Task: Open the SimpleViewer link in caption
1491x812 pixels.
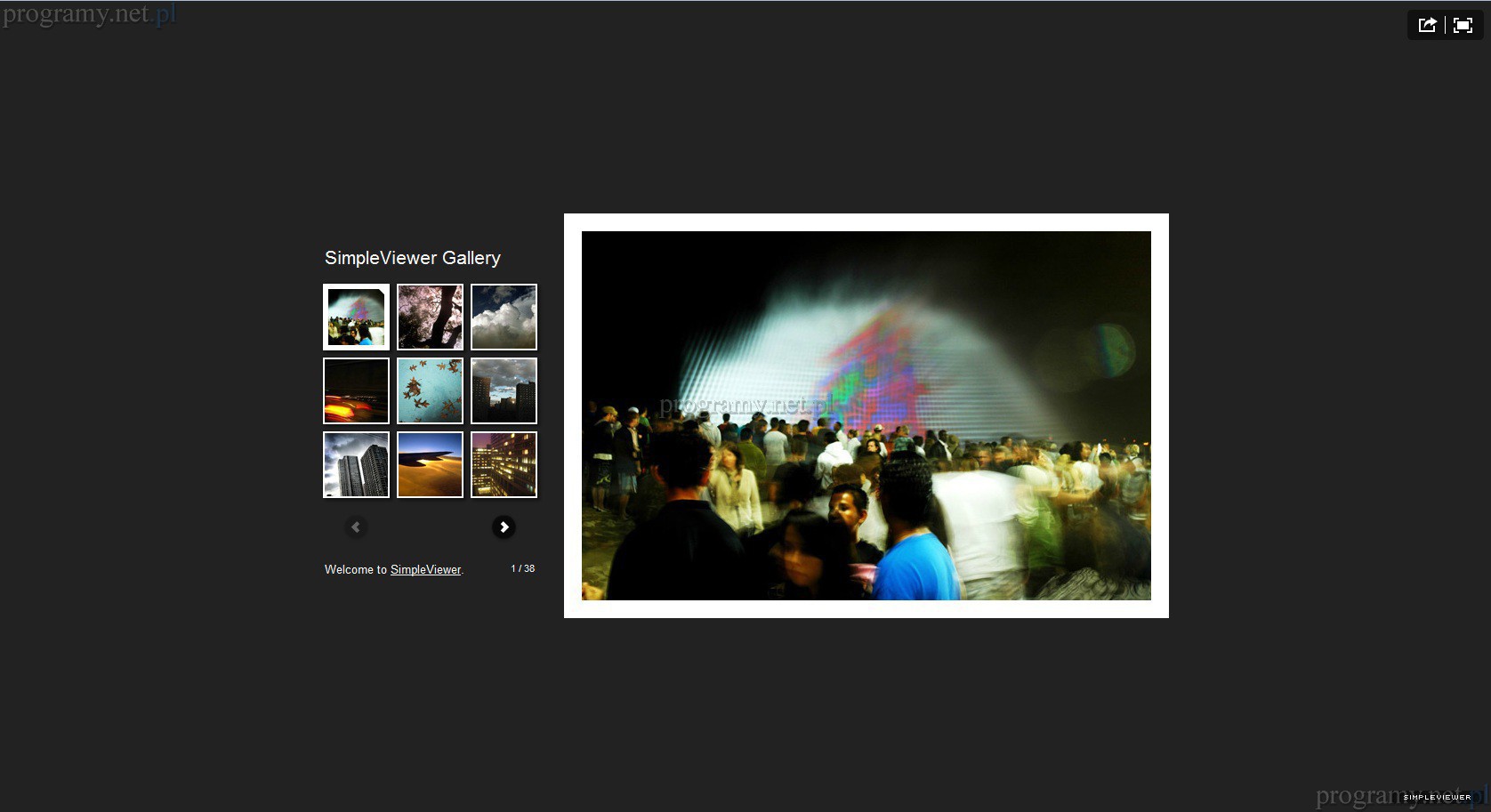Action: coord(425,570)
